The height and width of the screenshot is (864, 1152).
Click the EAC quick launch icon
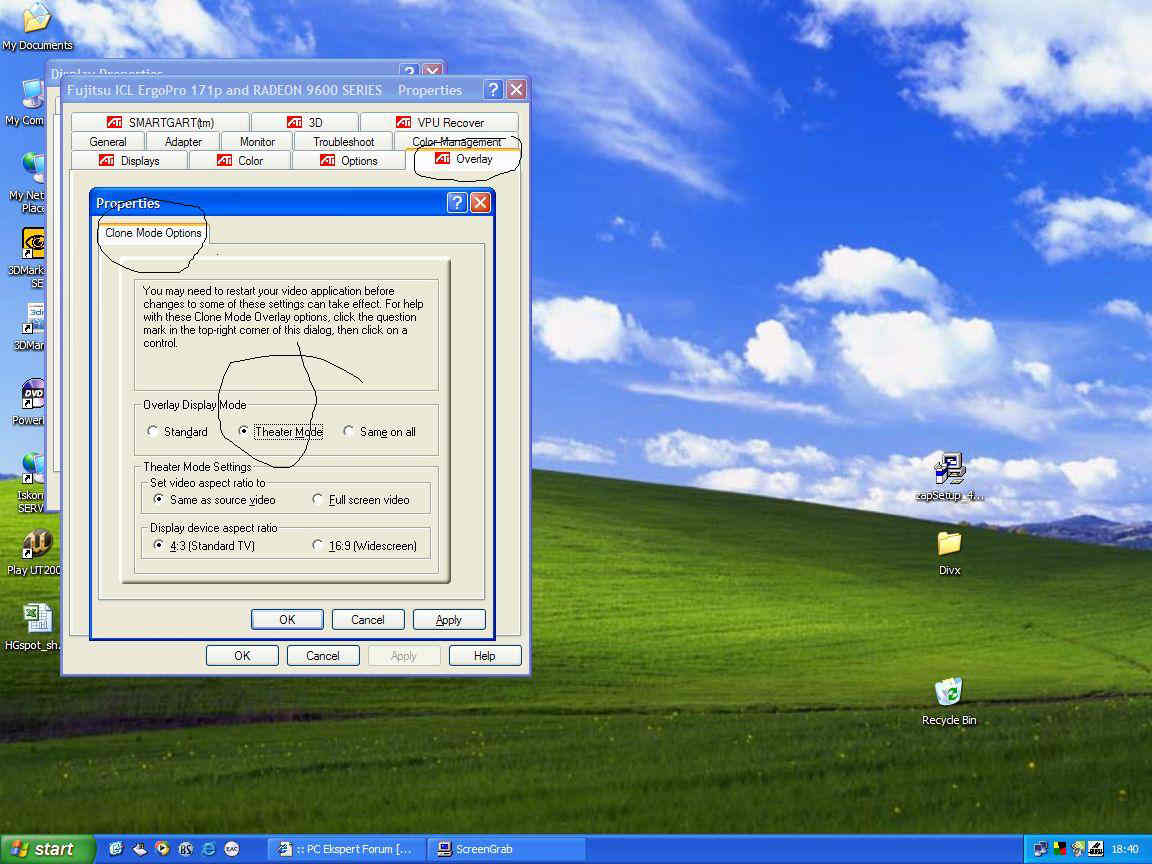point(231,849)
